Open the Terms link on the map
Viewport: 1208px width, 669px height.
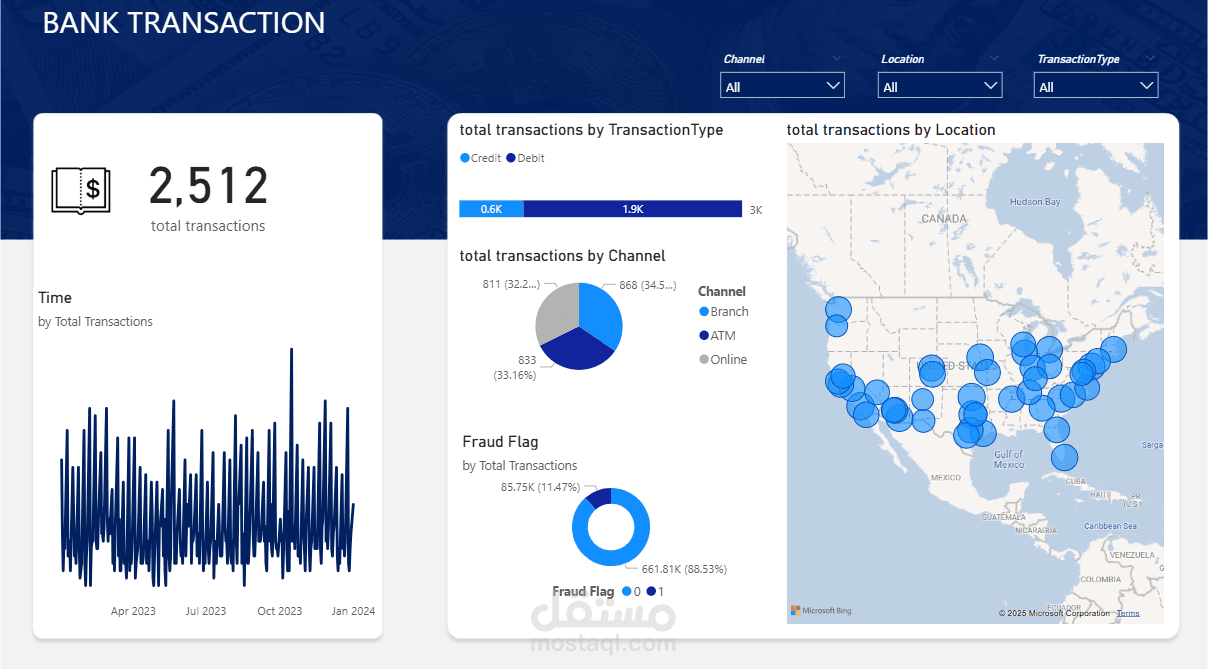pyautogui.click(x=1127, y=613)
